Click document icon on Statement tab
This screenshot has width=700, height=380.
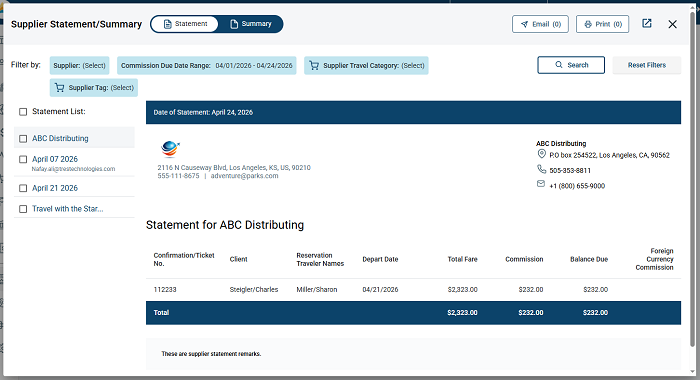pyautogui.click(x=167, y=24)
